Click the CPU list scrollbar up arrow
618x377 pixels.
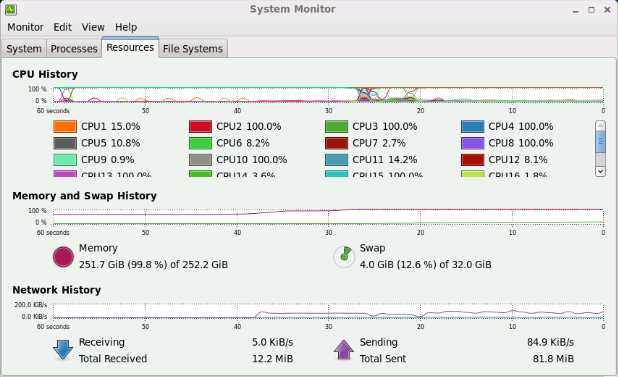tap(600, 126)
